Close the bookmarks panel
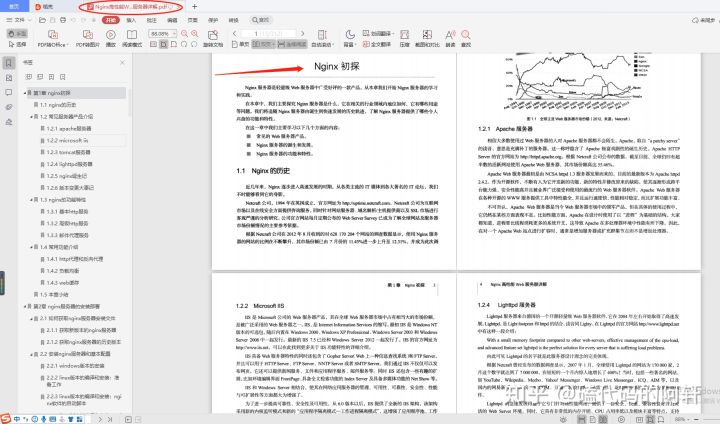This screenshot has height=424, width=720. point(122,62)
